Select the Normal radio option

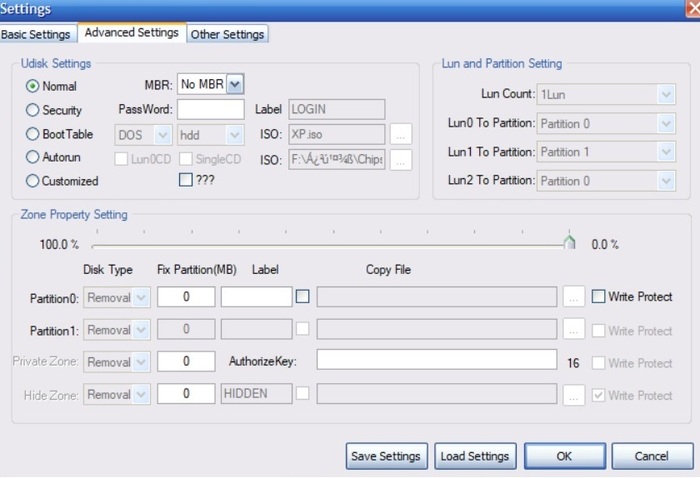tap(33, 87)
